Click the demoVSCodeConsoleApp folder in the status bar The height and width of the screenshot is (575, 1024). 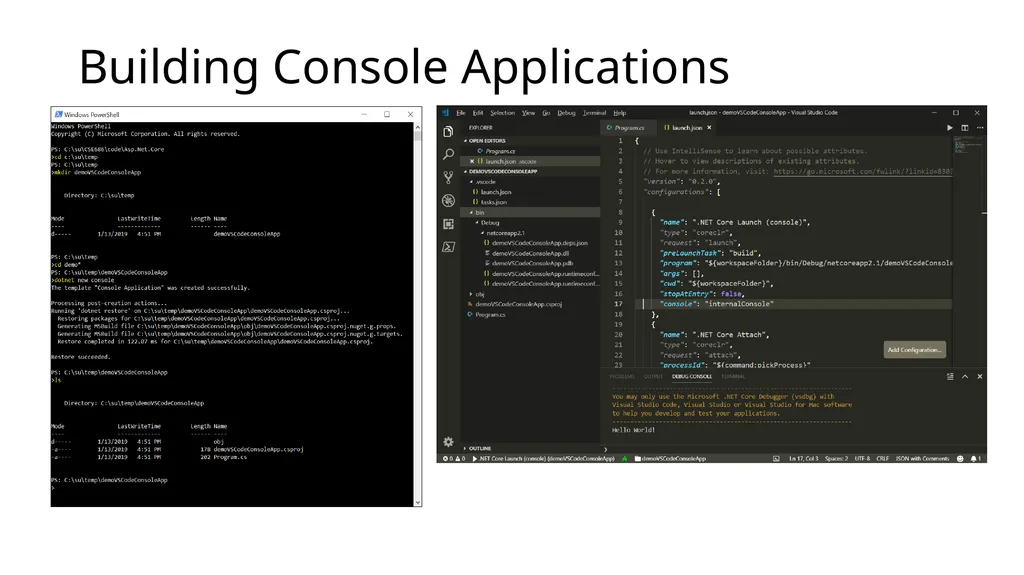click(x=670, y=459)
